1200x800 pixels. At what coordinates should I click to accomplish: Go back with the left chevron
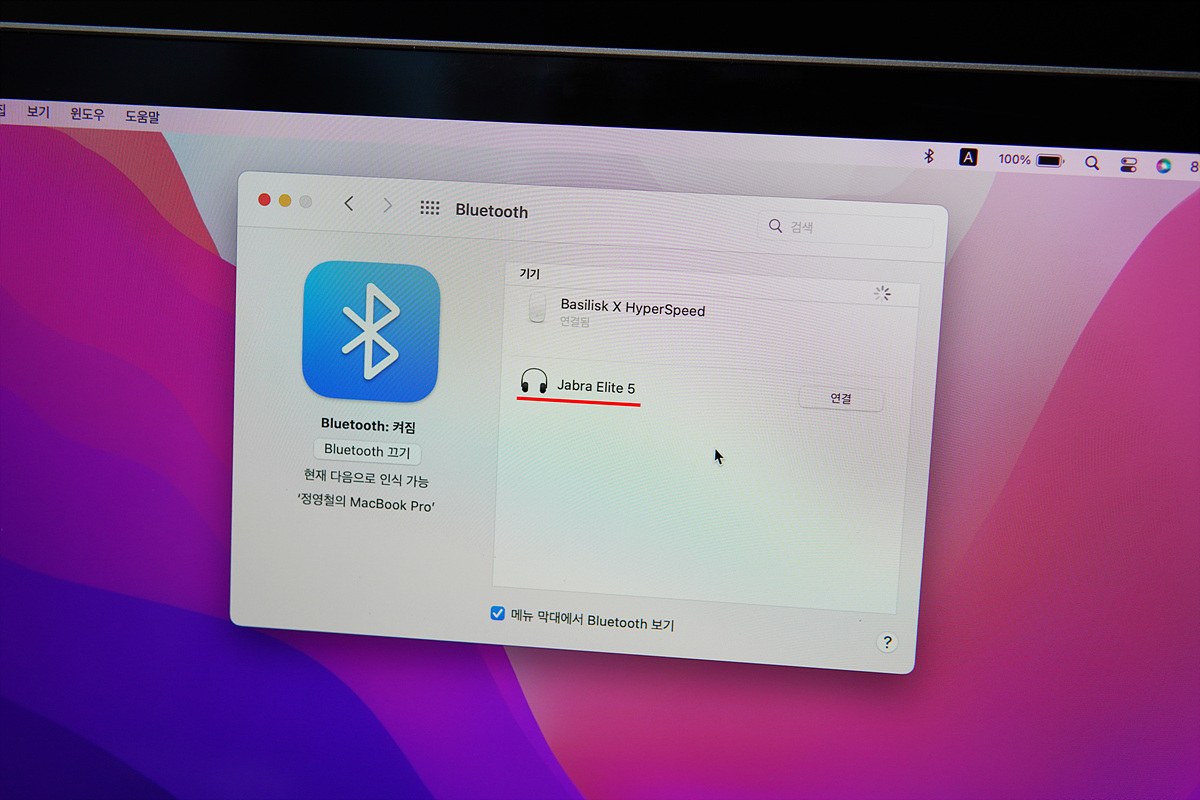349,204
